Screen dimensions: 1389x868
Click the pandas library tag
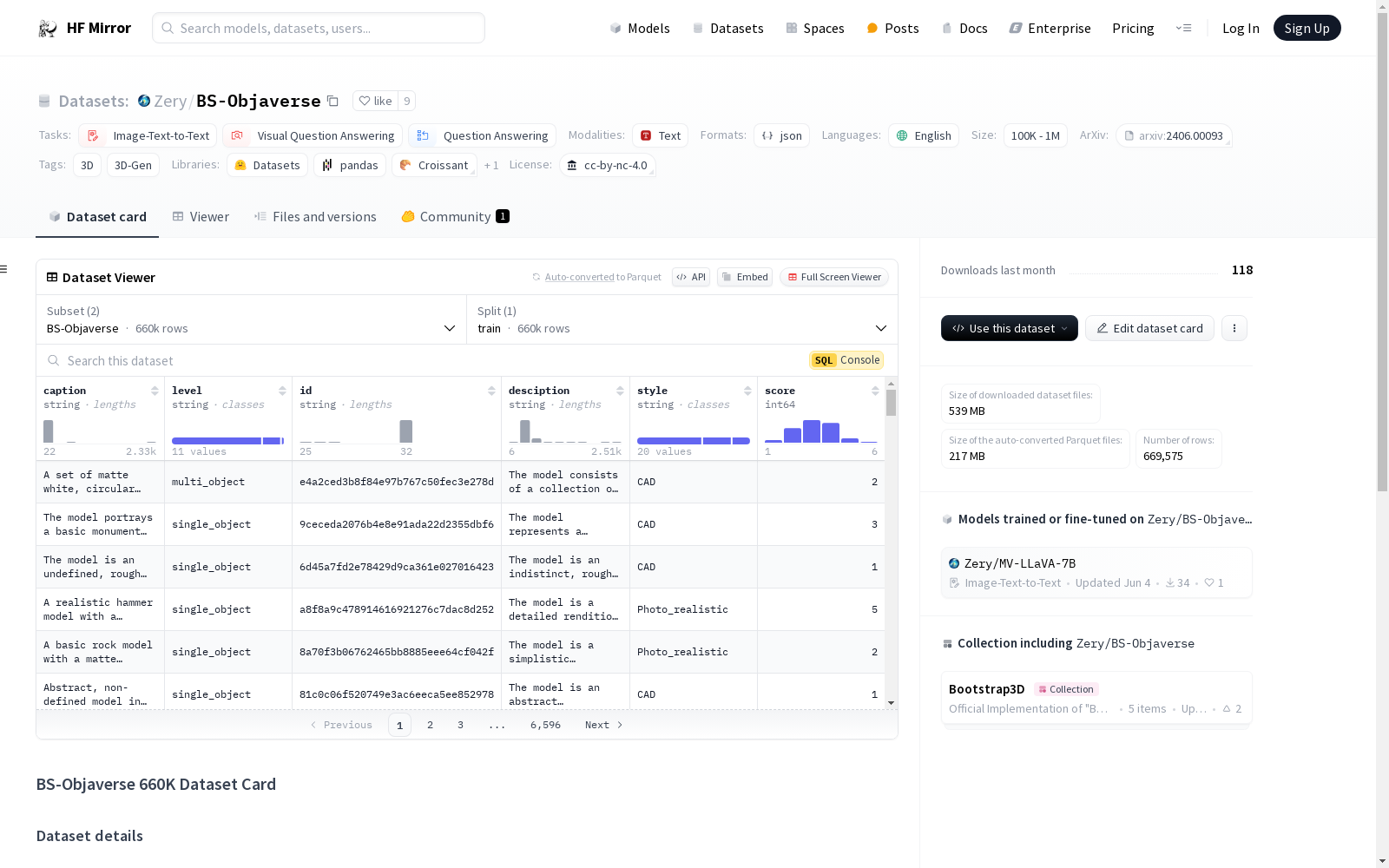(x=350, y=165)
